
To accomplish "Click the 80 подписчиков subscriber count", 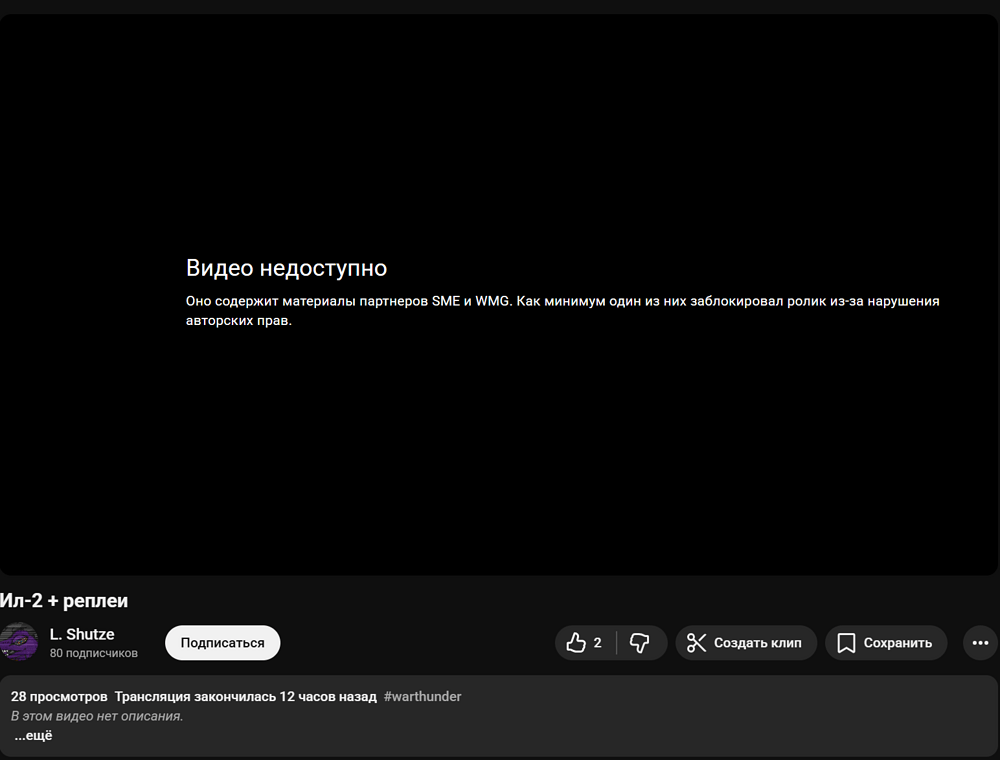I will [x=94, y=653].
